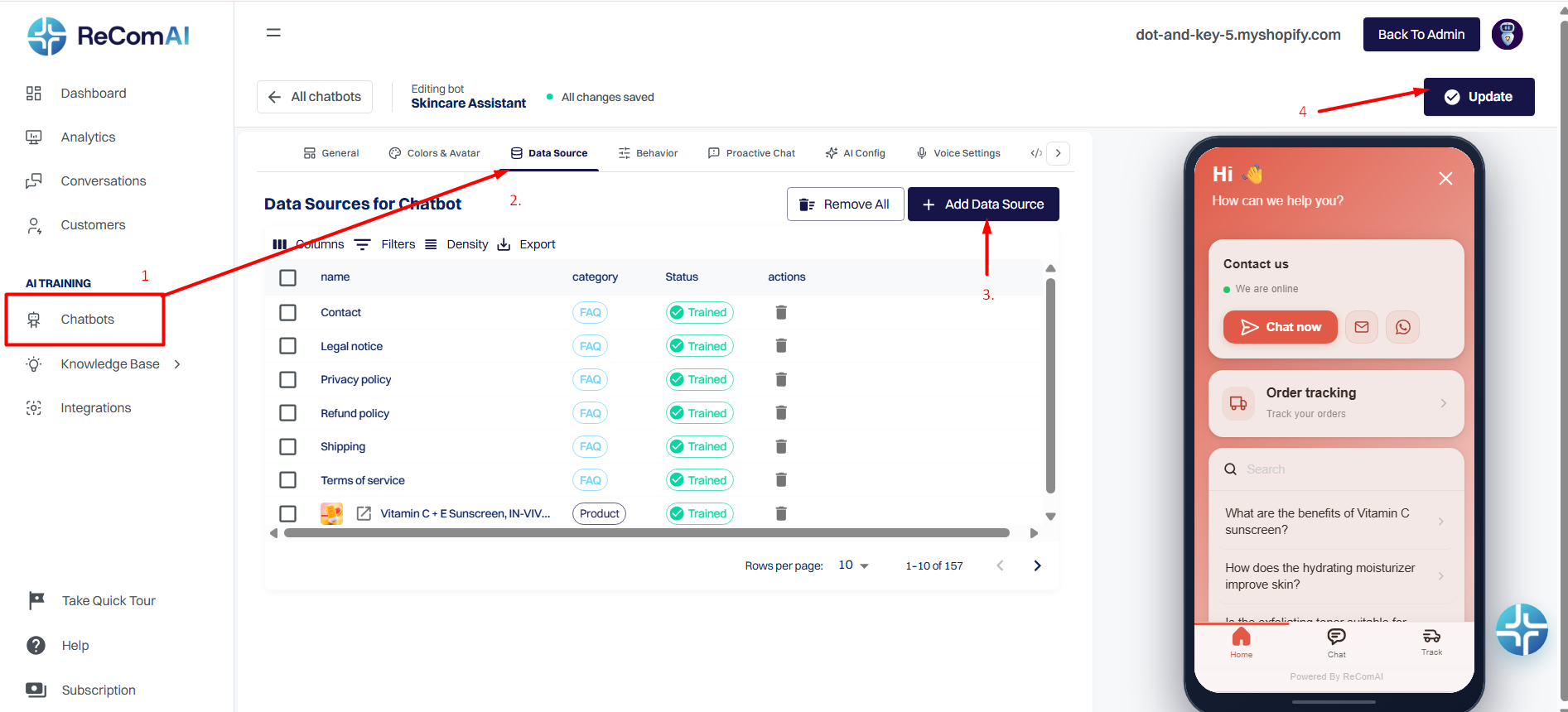Start the Take Quick Tour
This screenshot has height=712, width=1568.
[92, 601]
